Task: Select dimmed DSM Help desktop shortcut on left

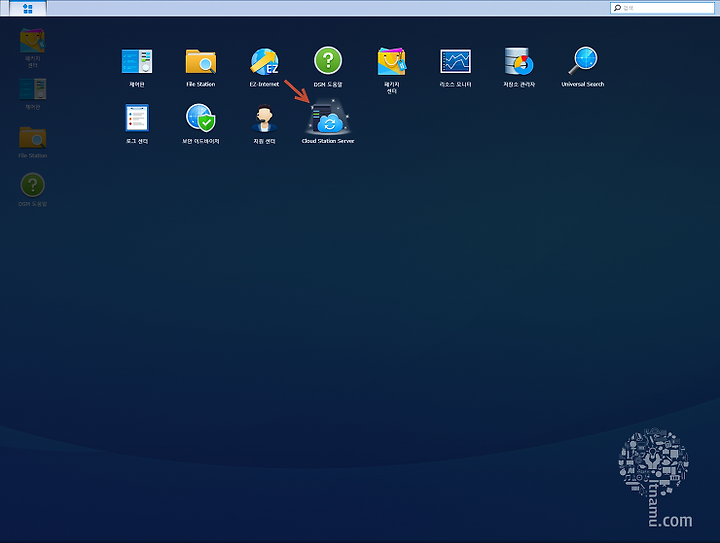Action: coord(33,185)
